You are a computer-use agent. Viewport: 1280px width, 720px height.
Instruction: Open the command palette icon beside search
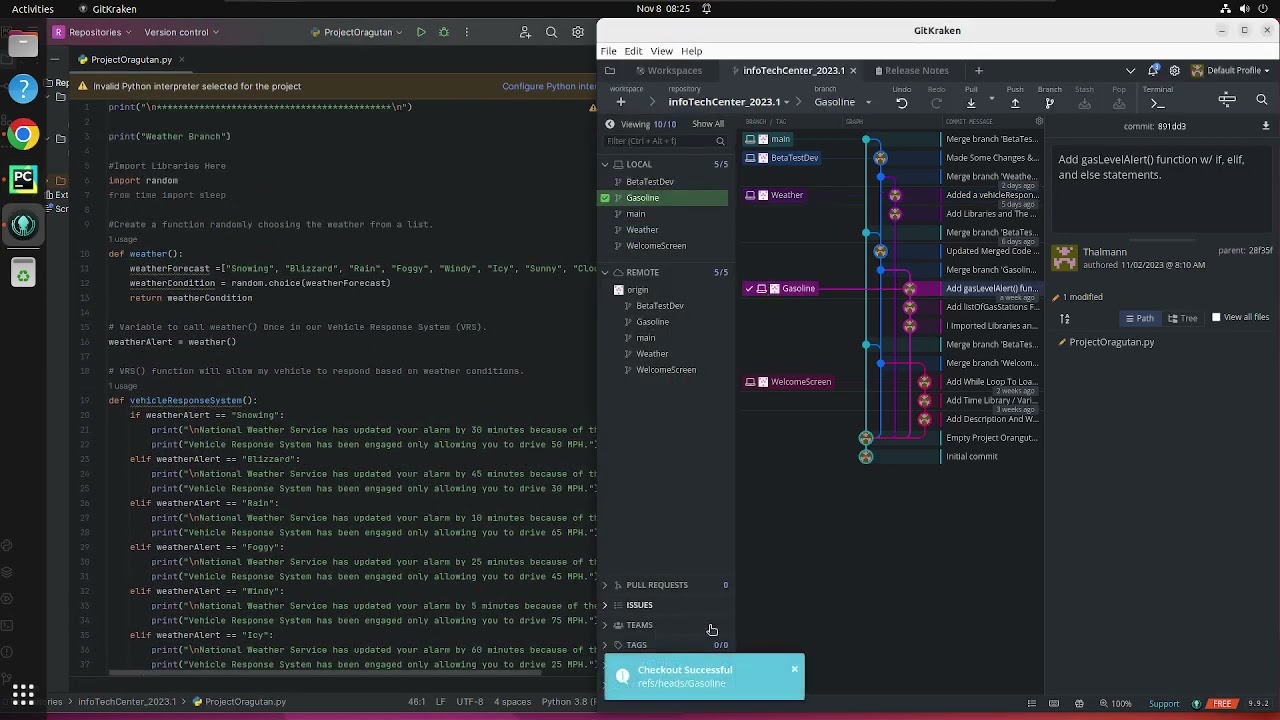point(1227,100)
